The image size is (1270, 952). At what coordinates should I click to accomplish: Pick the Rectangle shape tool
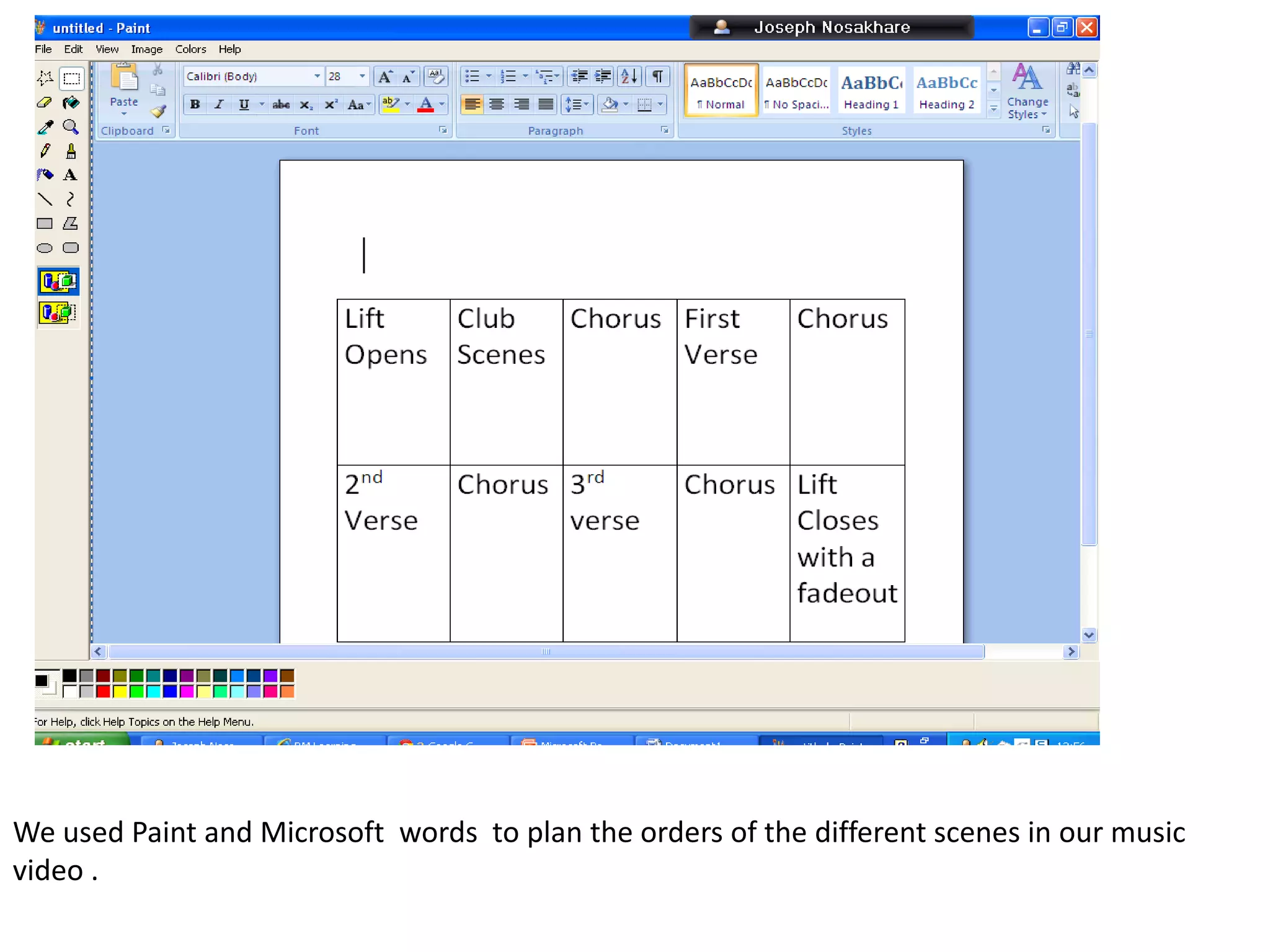[45, 223]
